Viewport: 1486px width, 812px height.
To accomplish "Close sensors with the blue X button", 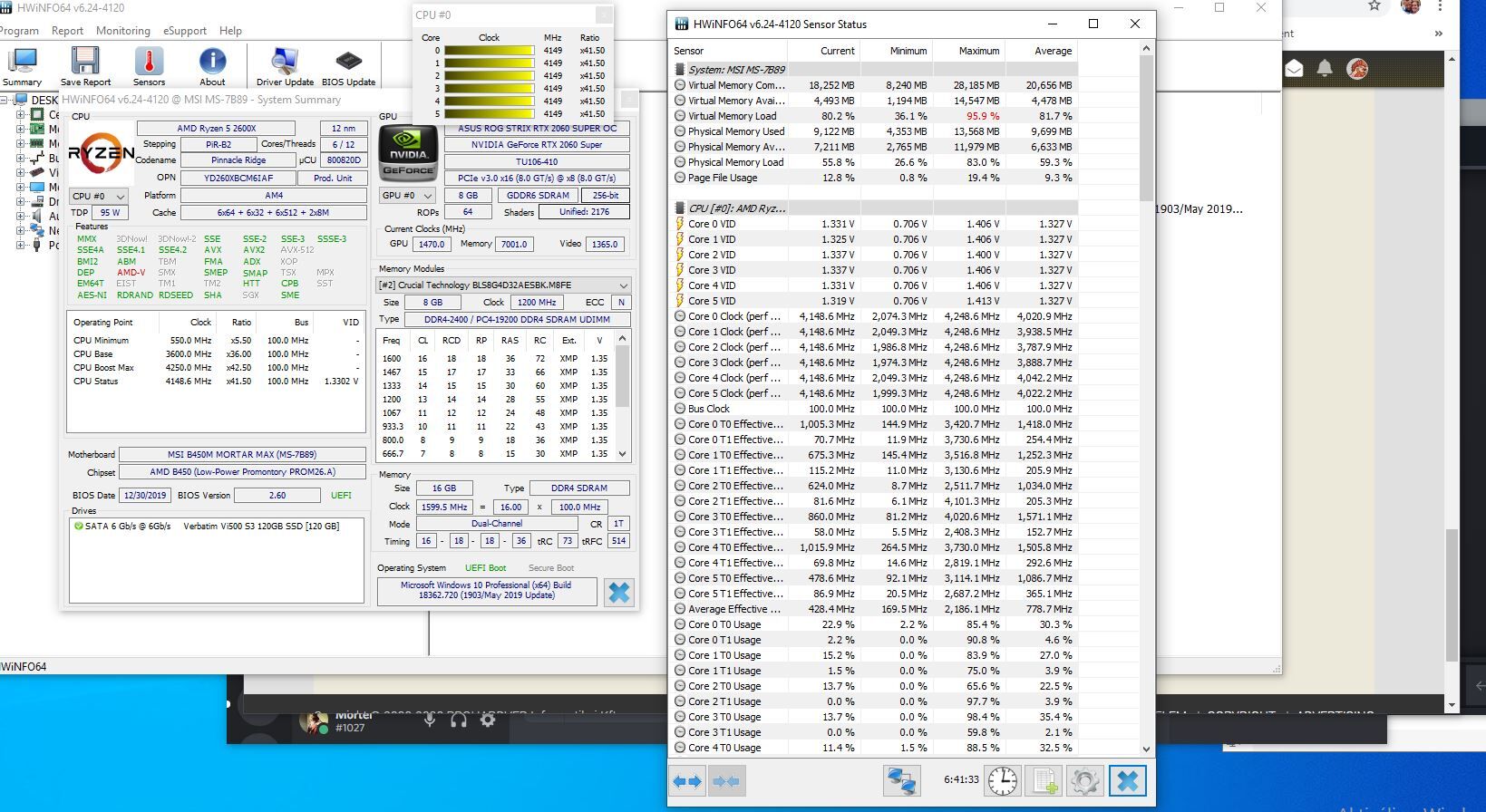I will pyautogui.click(x=1127, y=781).
